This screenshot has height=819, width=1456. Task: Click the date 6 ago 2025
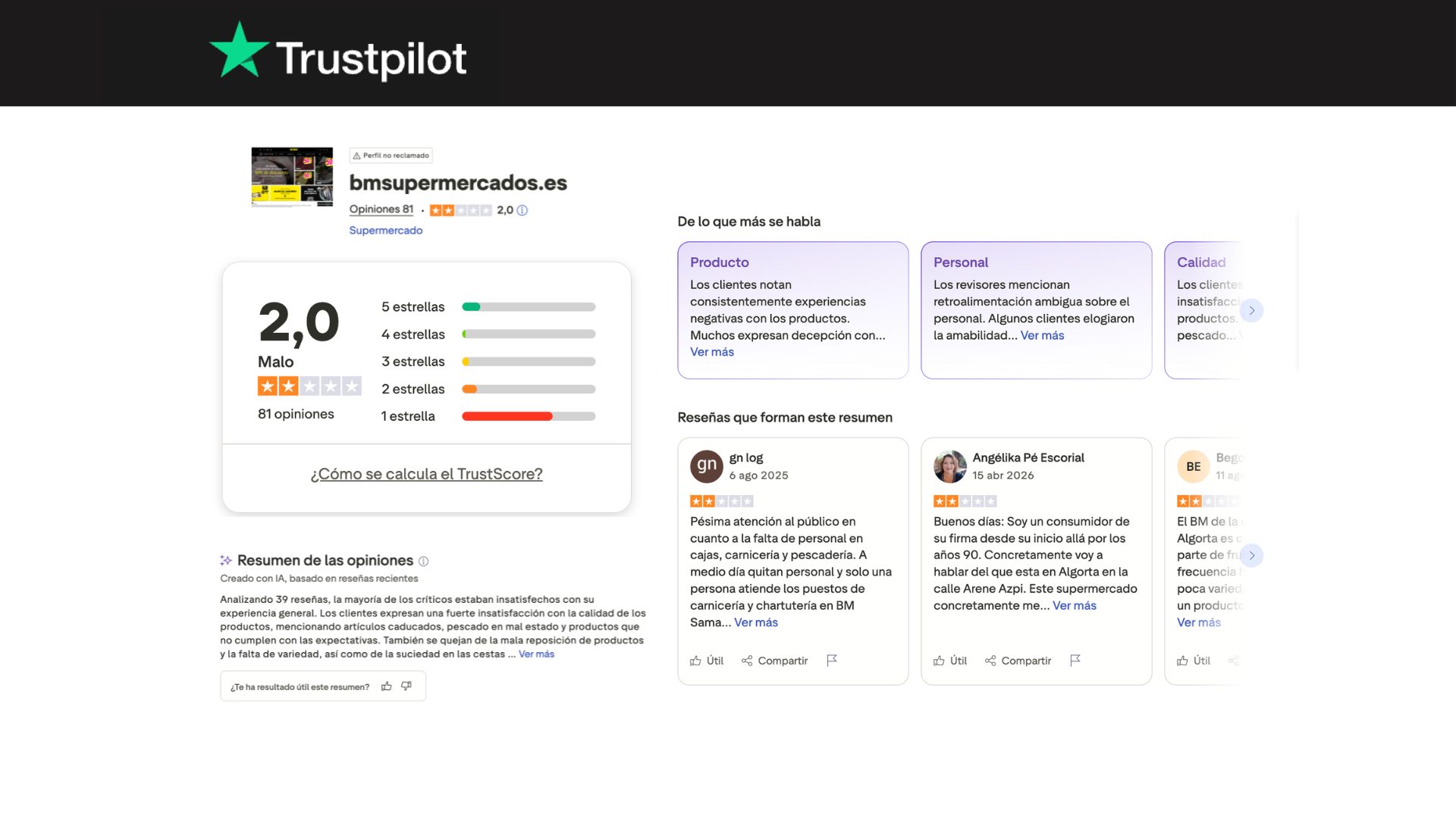click(758, 475)
